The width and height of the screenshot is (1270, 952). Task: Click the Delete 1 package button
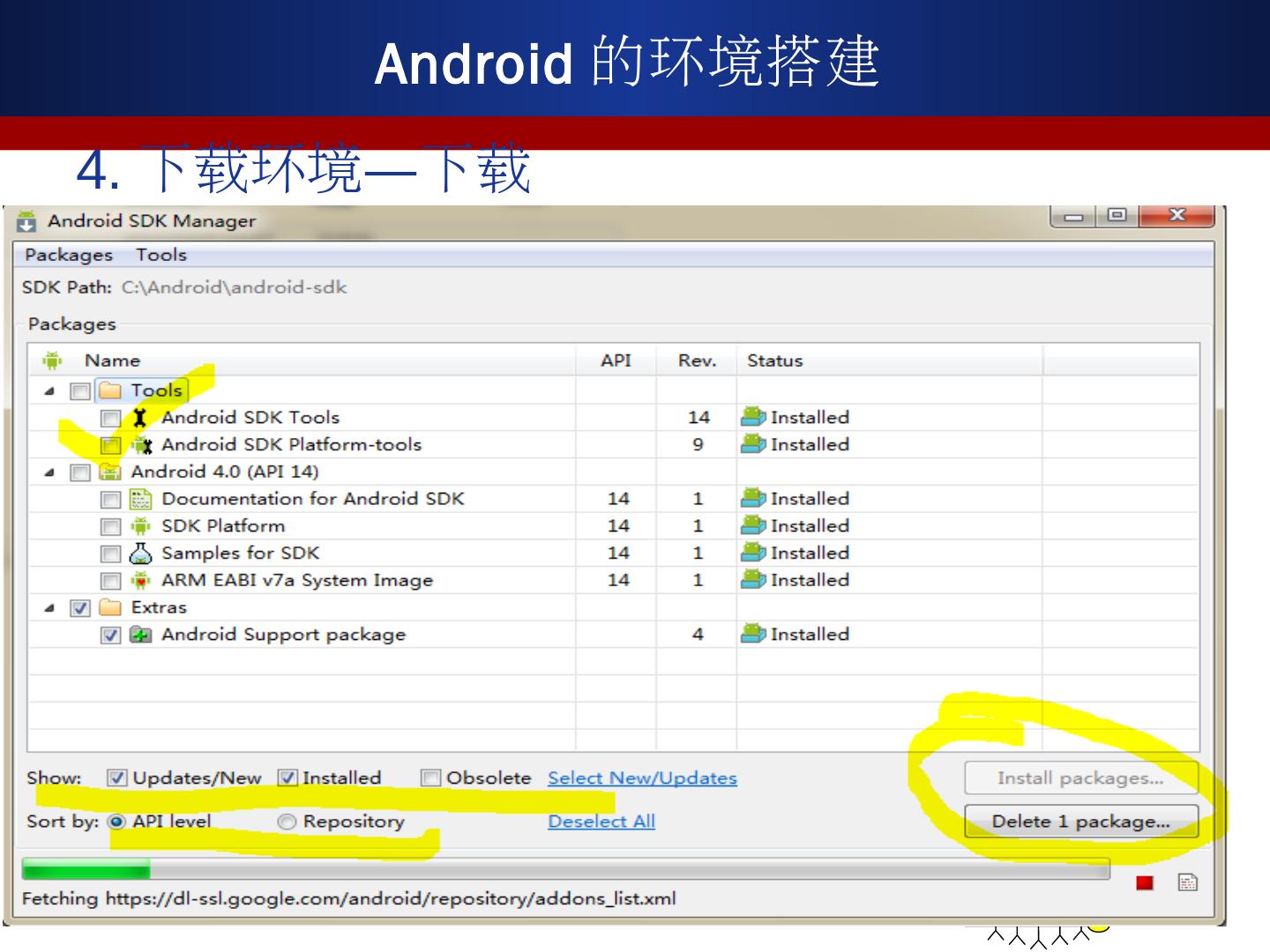(x=1081, y=822)
